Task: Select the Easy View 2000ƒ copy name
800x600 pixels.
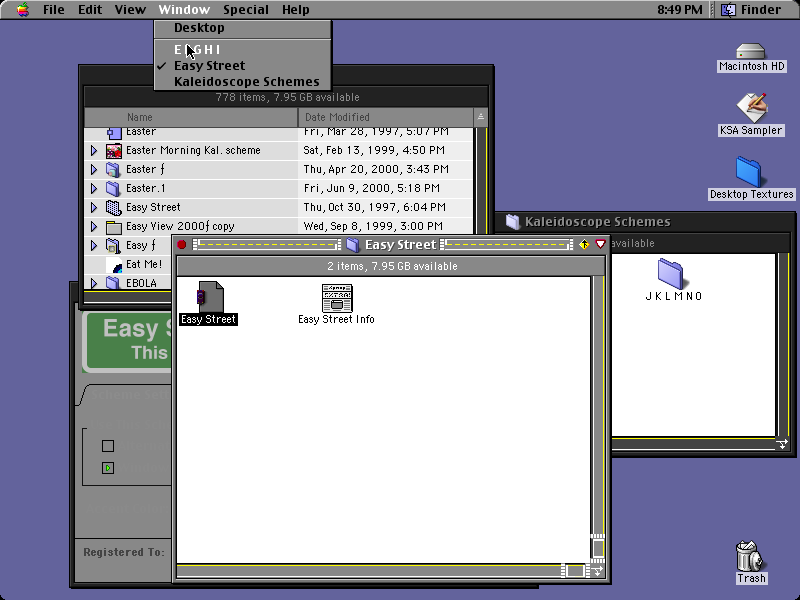Action: 180,226
